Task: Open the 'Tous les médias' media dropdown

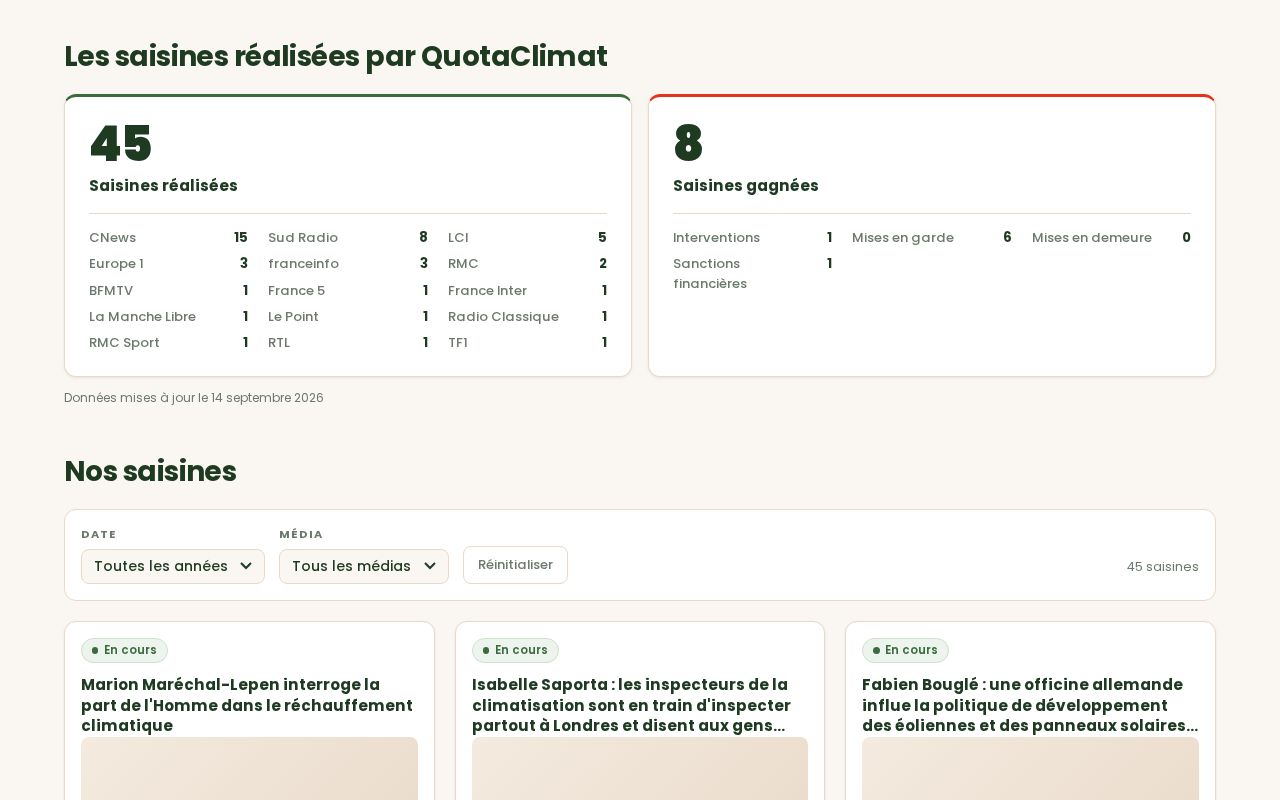Action: [364, 566]
